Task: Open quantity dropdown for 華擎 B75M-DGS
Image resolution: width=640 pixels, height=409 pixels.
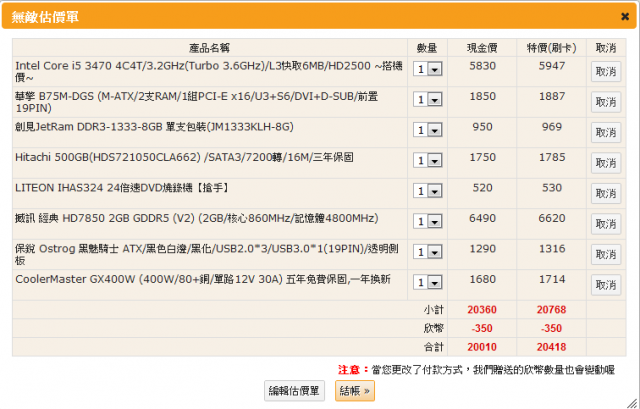Action: tap(427, 99)
